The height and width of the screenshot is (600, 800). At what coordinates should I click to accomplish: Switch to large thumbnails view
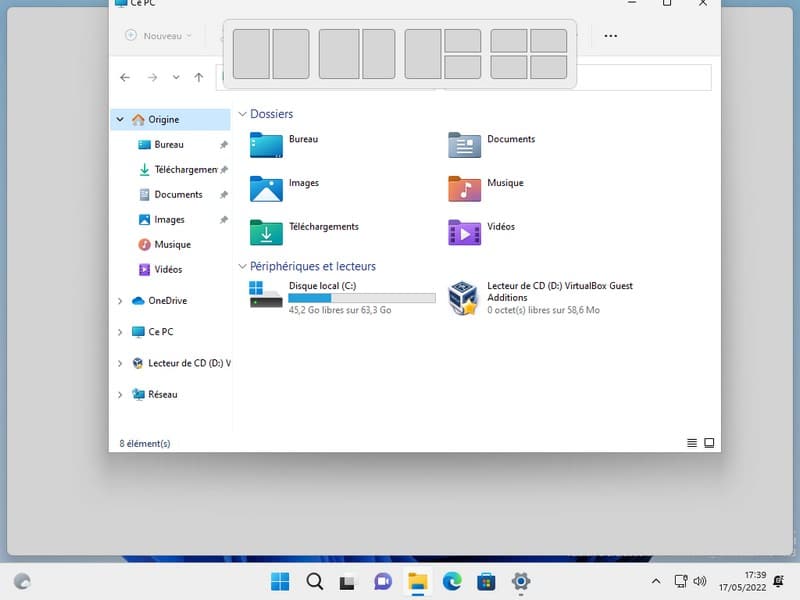(x=709, y=443)
